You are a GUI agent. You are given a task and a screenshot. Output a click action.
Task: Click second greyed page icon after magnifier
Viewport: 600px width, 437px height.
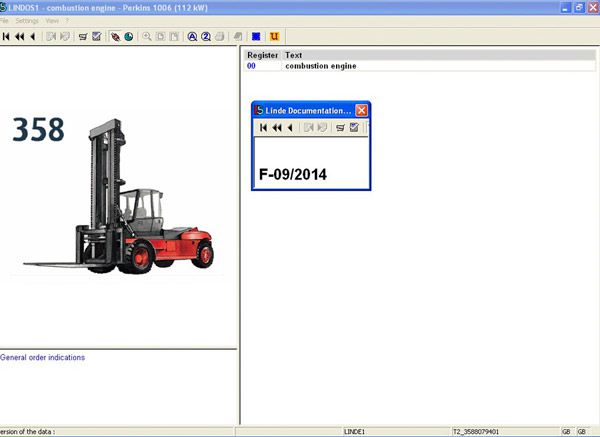pyautogui.click(x=174, y=36)
